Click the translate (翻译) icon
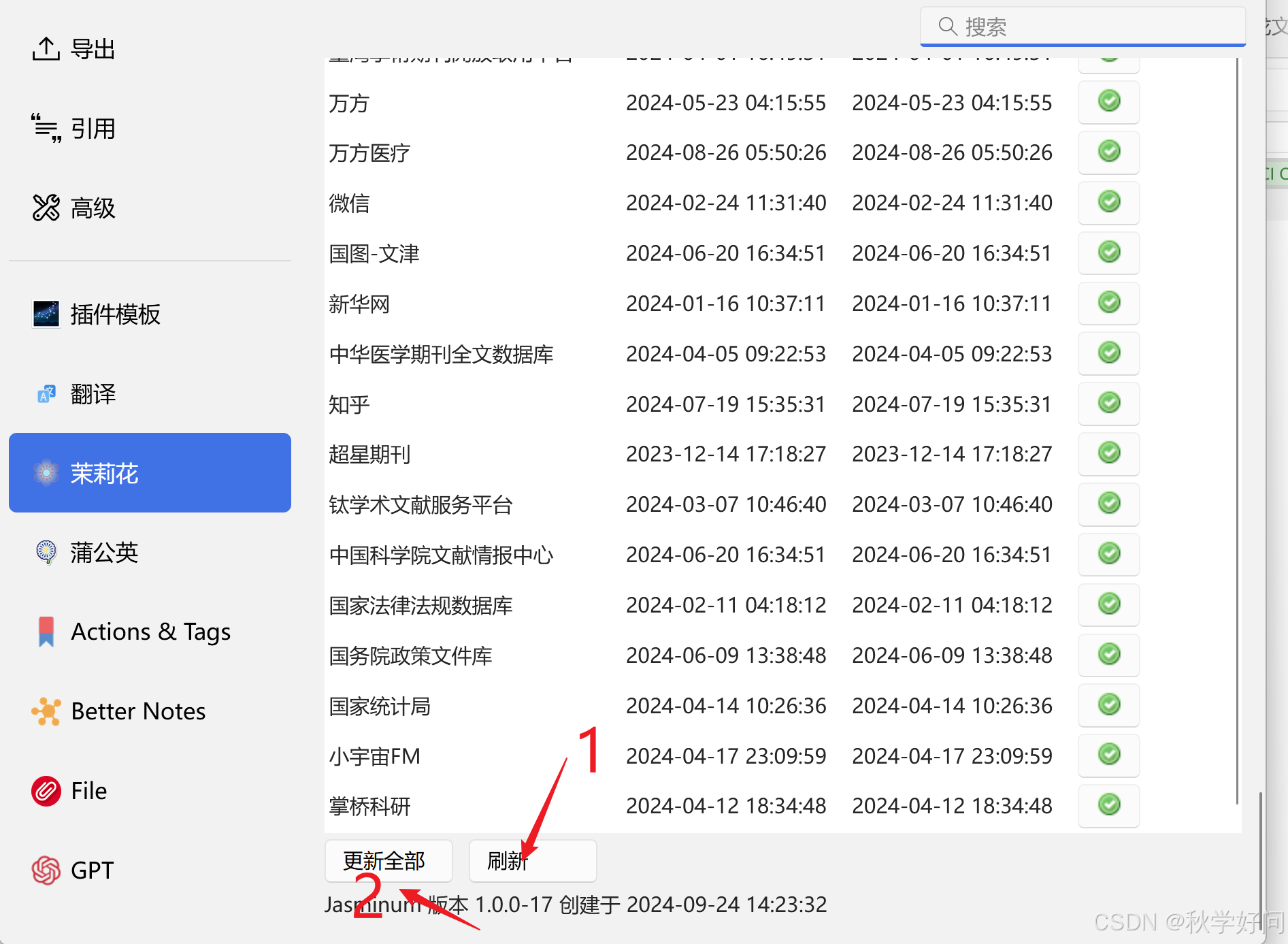This screenshot has width=1288, height=944. pyautogui.click(x=46, y=393)
